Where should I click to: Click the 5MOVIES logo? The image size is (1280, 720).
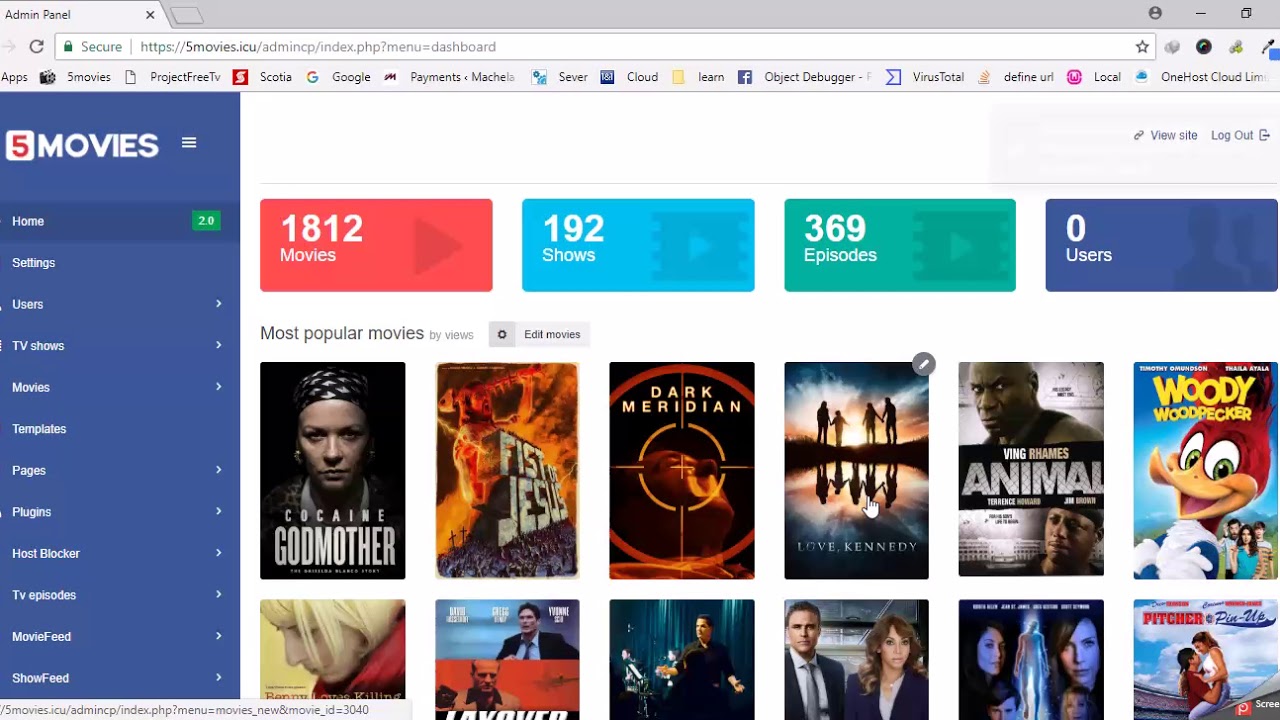point(82,146)
